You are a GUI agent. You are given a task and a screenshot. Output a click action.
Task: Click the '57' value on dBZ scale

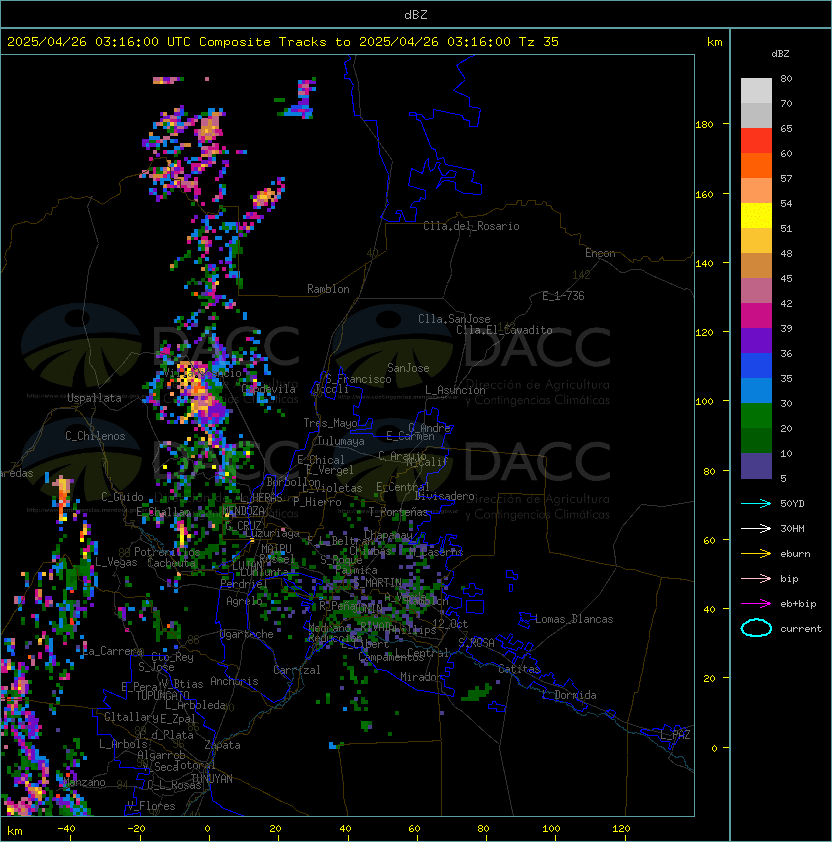click(x=786, y=178)
